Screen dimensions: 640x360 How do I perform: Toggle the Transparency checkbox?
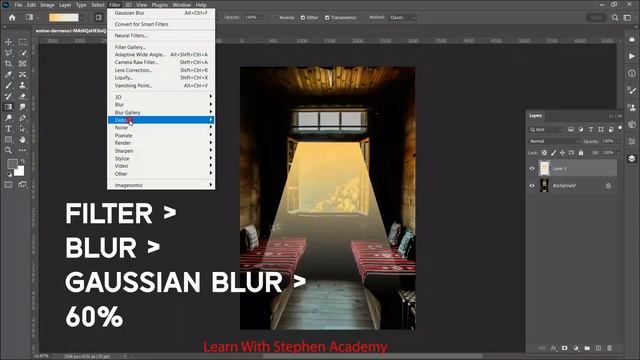point(327,18)
